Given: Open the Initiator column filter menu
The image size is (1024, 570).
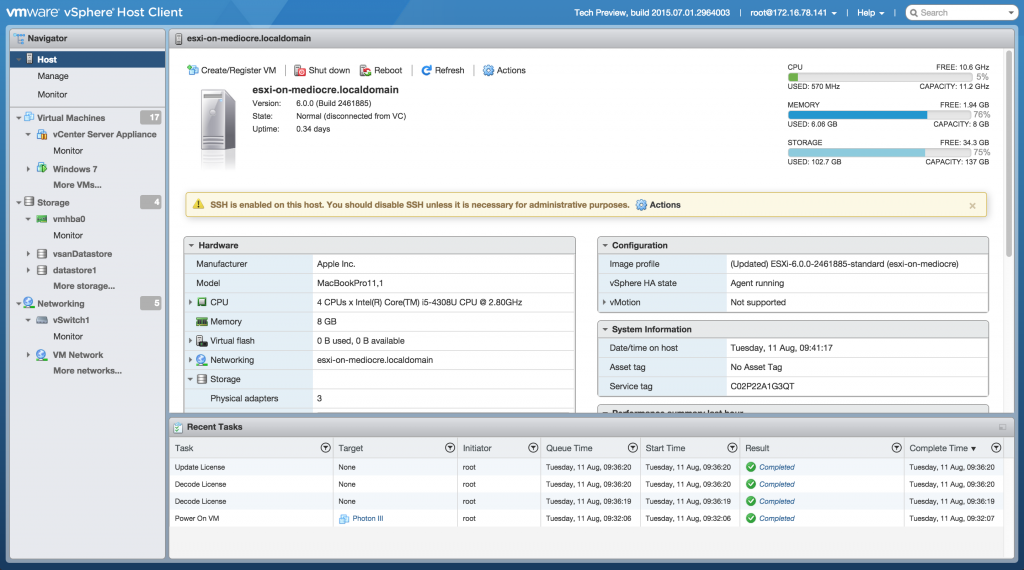Looking at the screenshot, I should pyautogui.click(x=533, y=448).
